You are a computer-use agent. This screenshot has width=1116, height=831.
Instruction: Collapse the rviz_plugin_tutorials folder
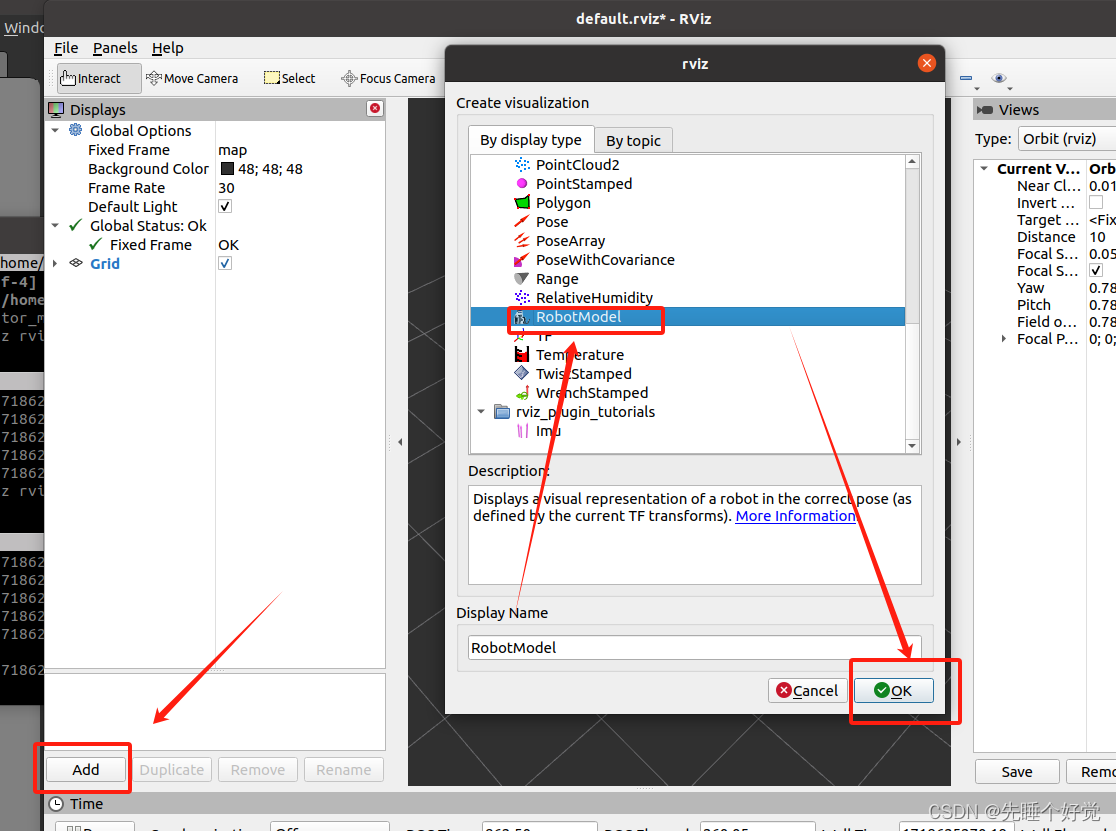pyautogui.click(x=481, y=412)
